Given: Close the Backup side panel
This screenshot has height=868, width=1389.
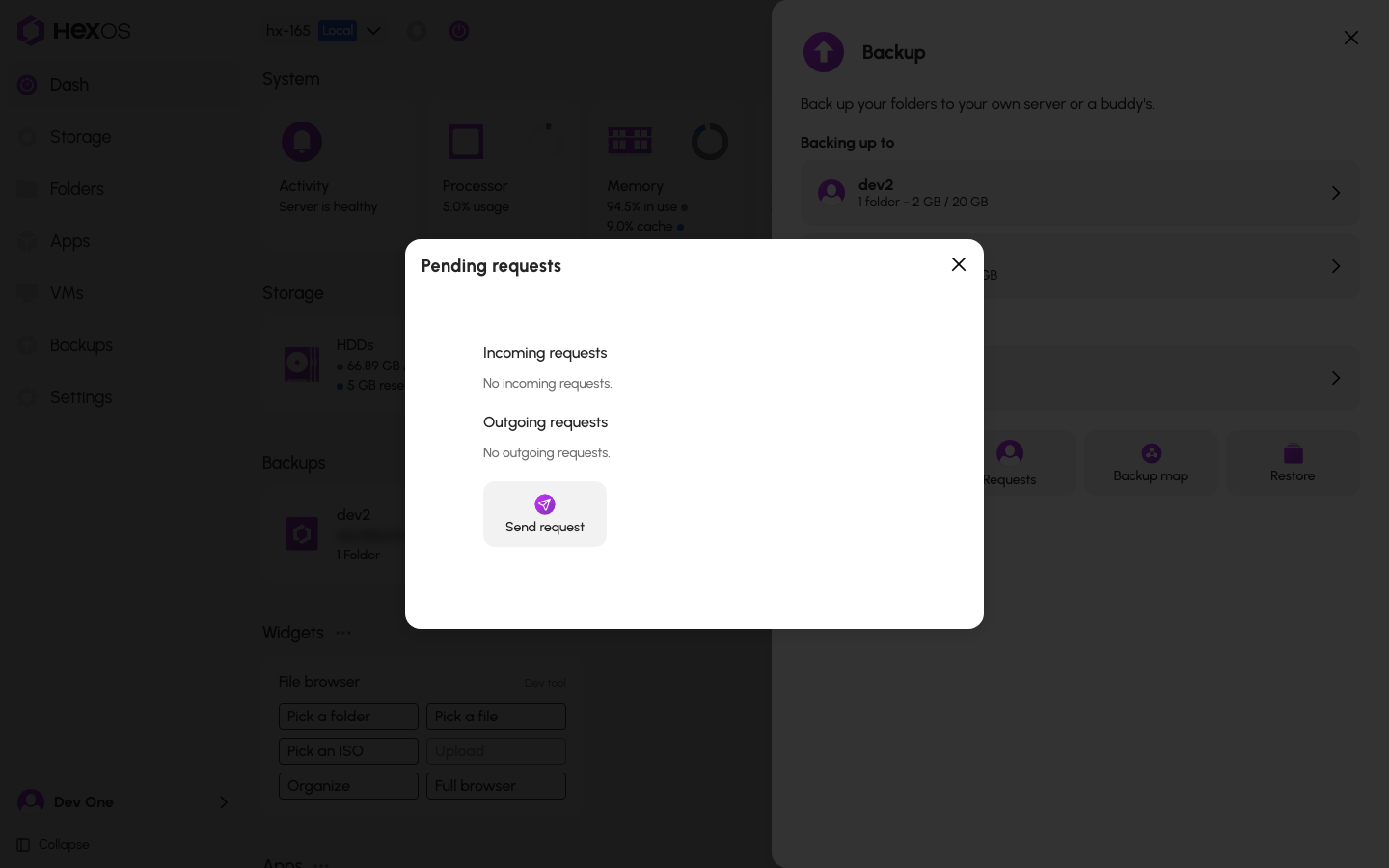Looking at the screenshot, I should click(1351, 38).
